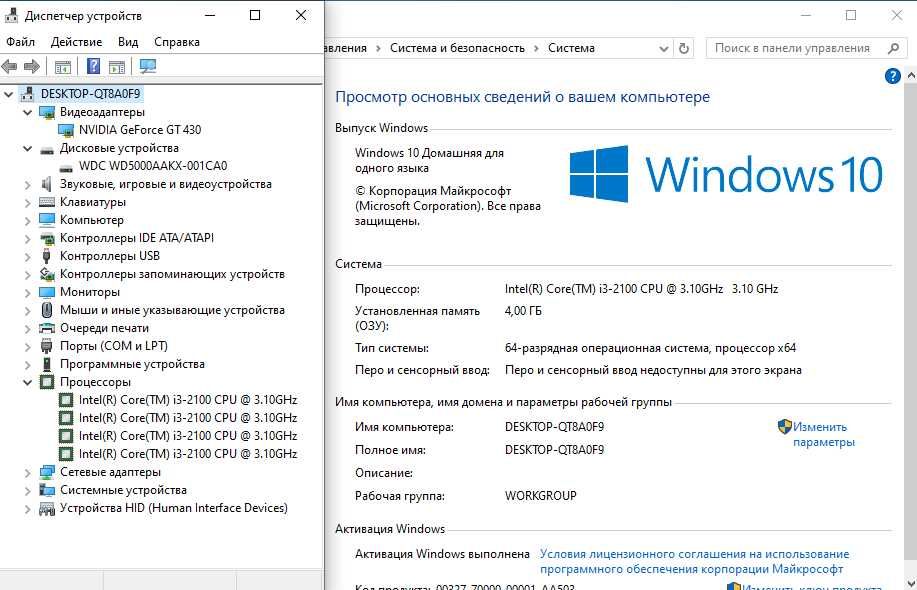Click the Forward arrow in Device Manager toolbar
The height and width of the screenshot is (590, 917).
32,67
